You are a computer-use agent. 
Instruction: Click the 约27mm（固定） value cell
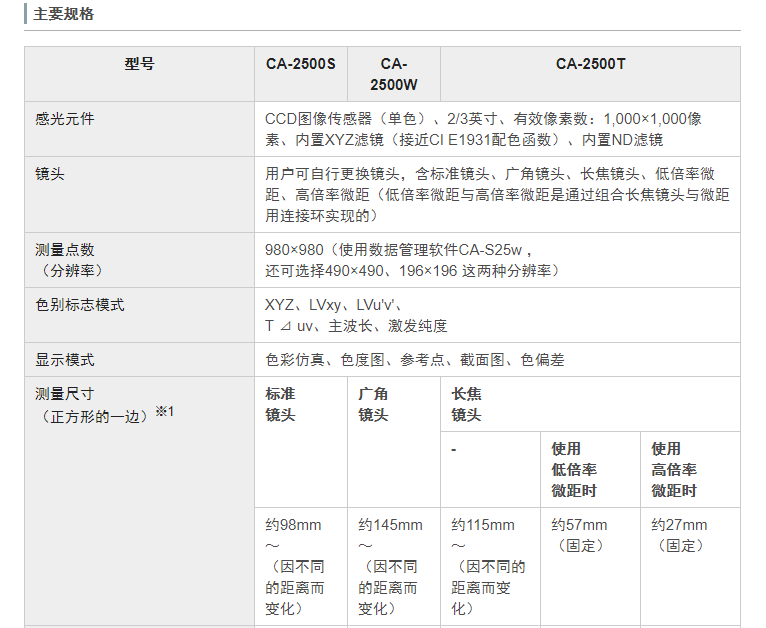coord(690,566)
